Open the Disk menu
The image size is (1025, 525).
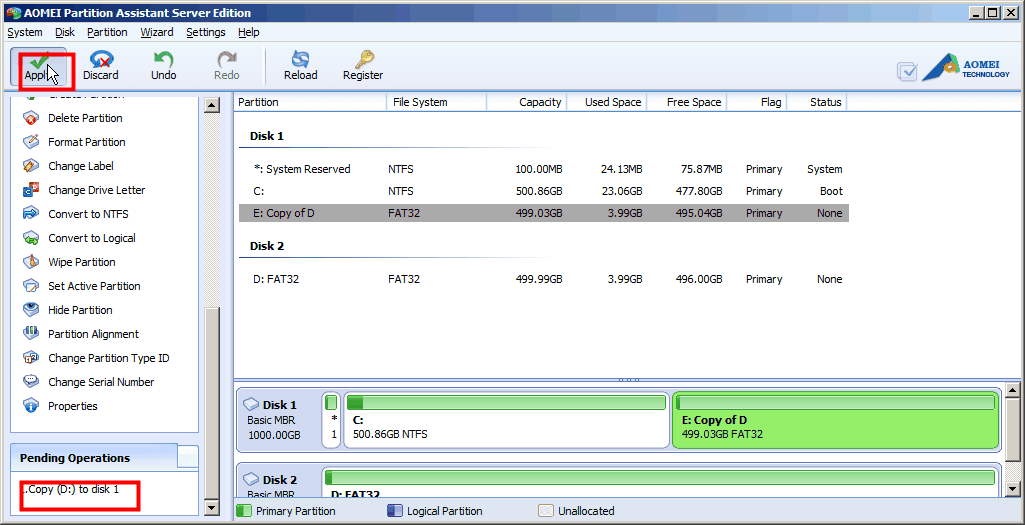tap(65, 32)
